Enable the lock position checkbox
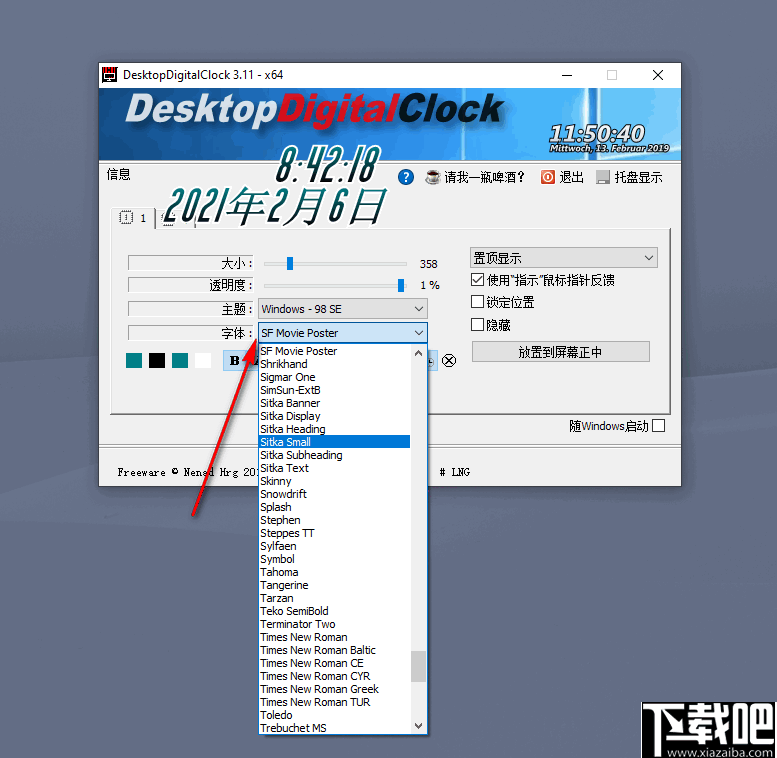Image resolution: width=777 pixels, height=758 pixels. pos(477,301)
